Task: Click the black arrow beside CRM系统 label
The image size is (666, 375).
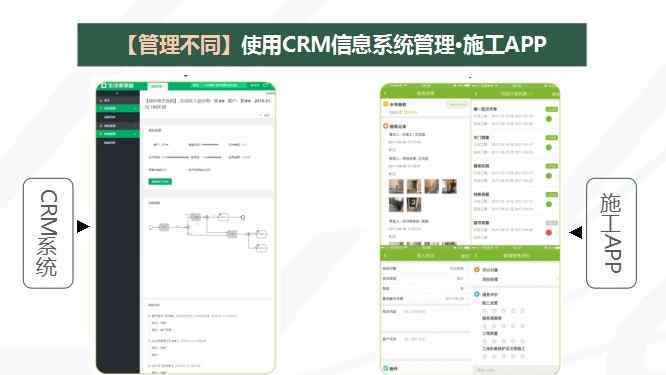Action: (x=83, y=226)
